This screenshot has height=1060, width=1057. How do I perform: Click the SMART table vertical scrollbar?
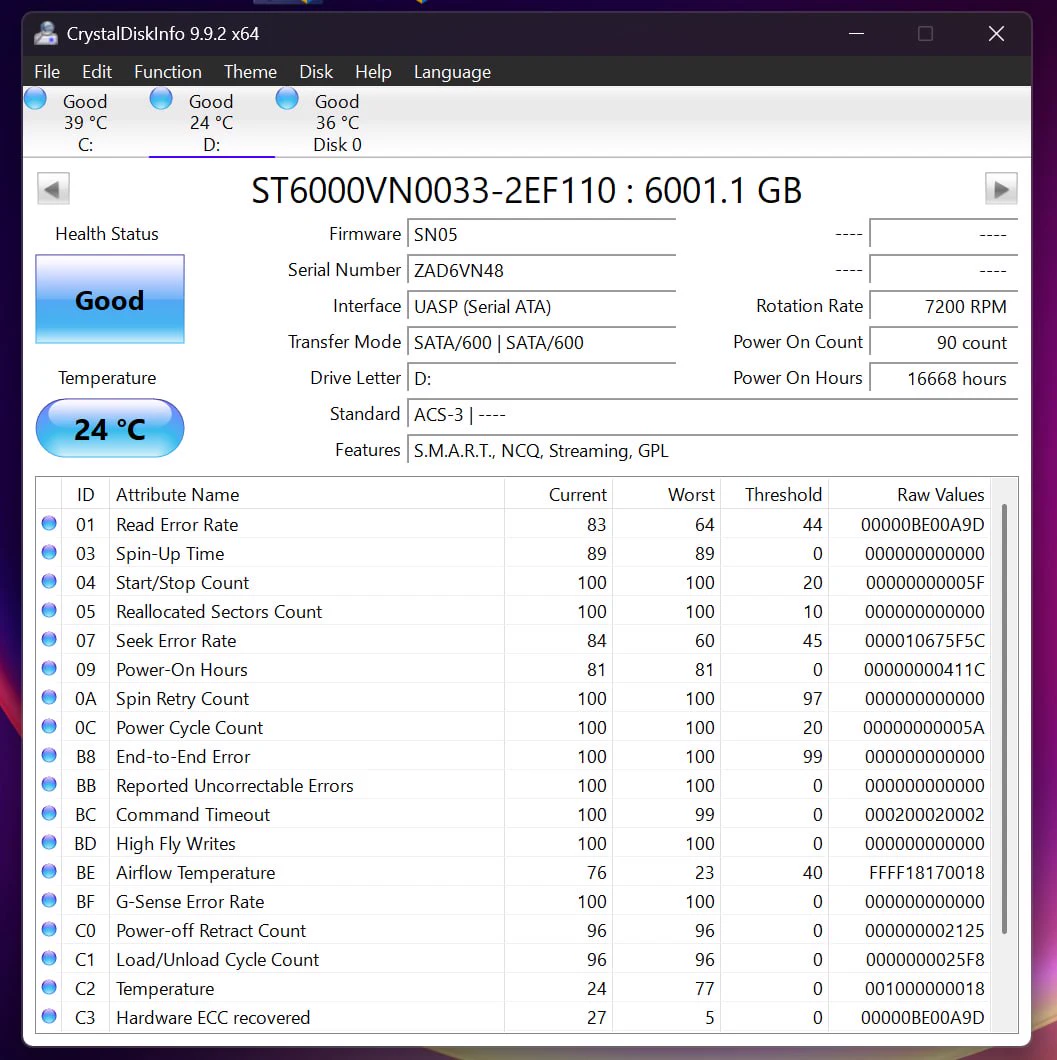point(1004,719)
